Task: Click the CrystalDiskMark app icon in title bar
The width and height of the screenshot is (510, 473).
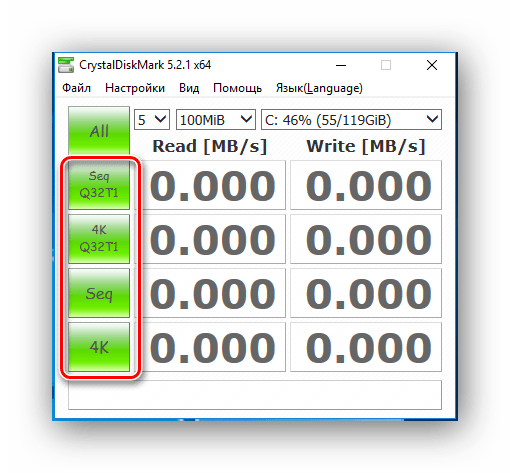Action: click(x=66, y=65)
